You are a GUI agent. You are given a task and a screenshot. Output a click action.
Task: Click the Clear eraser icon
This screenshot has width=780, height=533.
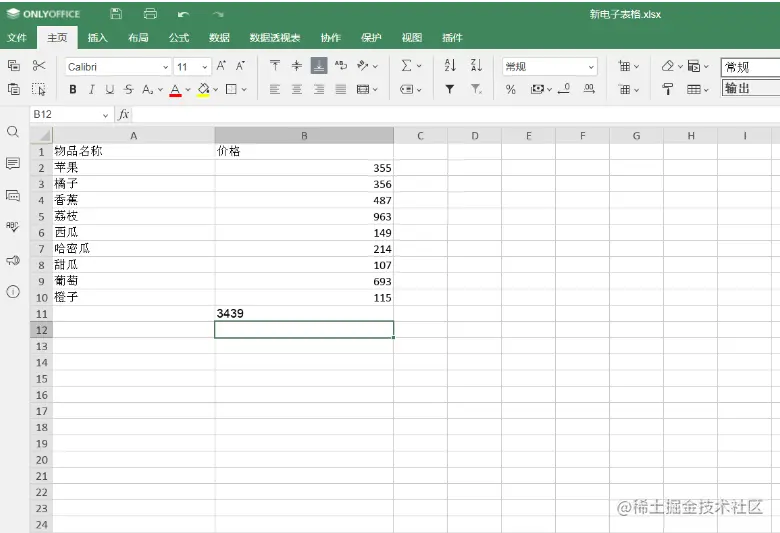[668, 66]
